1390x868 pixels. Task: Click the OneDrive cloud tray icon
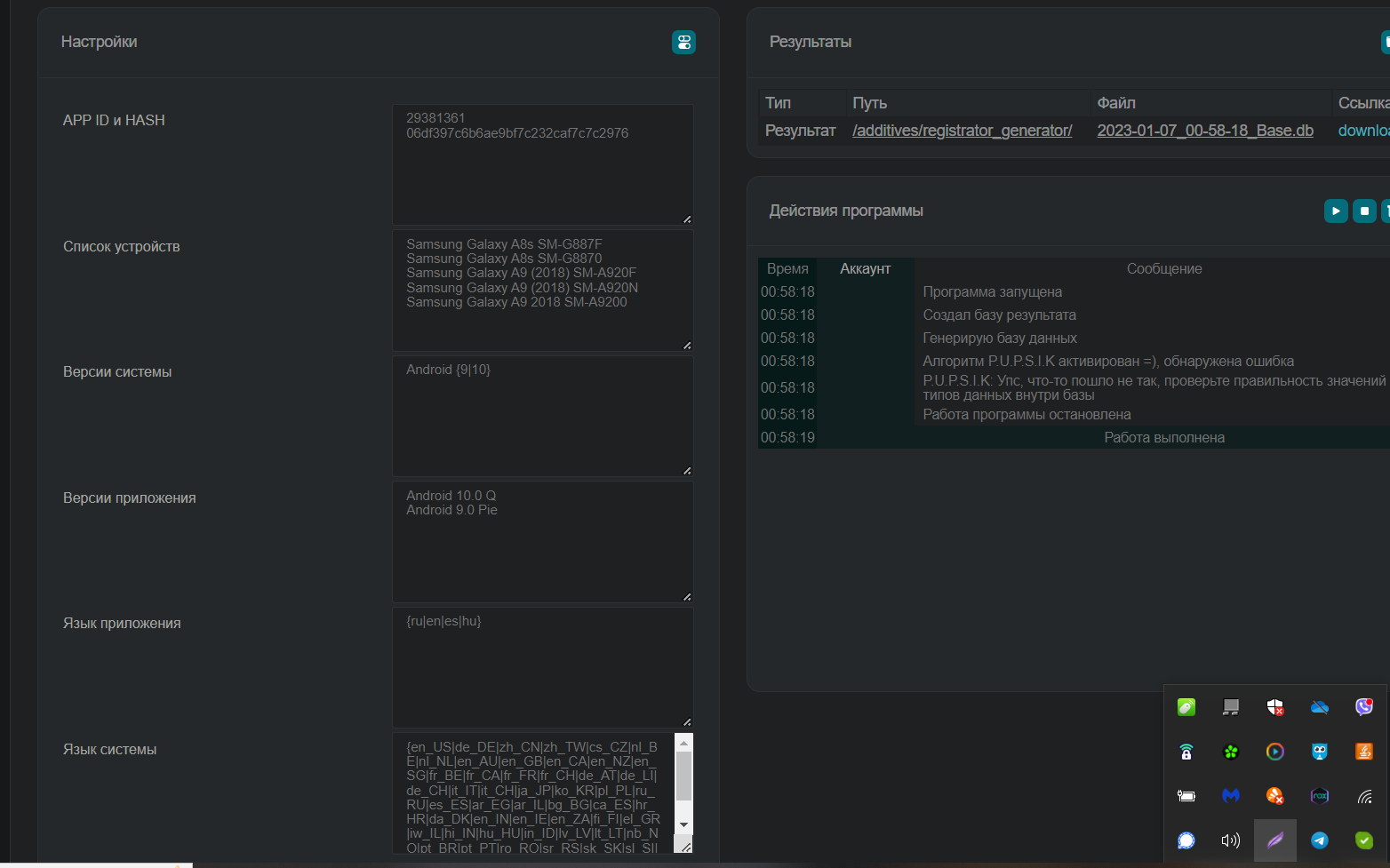[x=1320, y=707]
